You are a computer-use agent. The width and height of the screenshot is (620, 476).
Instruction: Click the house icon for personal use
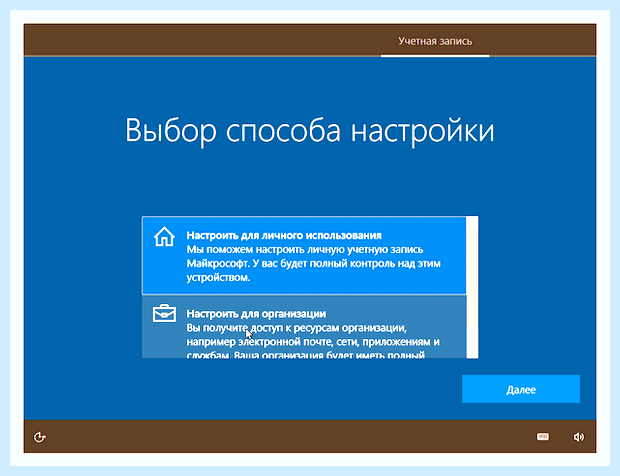[164, 236]
